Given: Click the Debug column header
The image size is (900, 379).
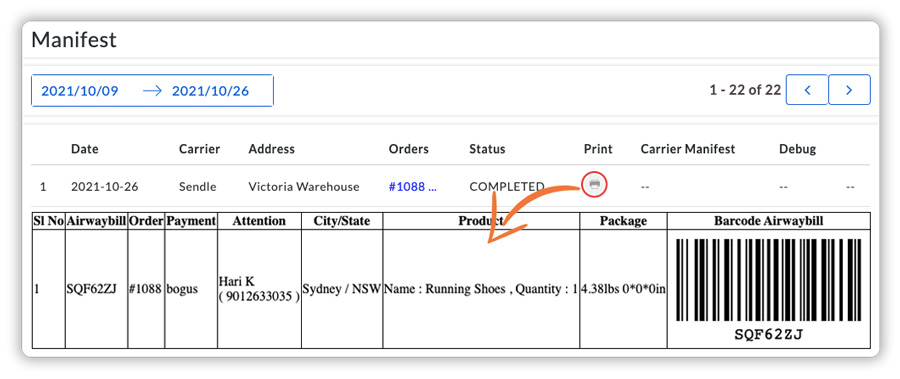Looking at the screenshot, I should point(797,149).
